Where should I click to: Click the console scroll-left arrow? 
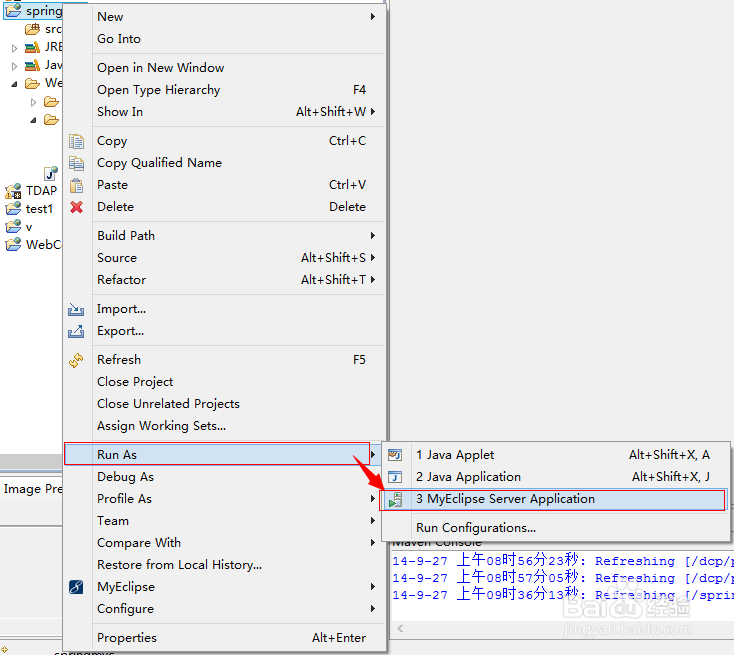[400, 628]
